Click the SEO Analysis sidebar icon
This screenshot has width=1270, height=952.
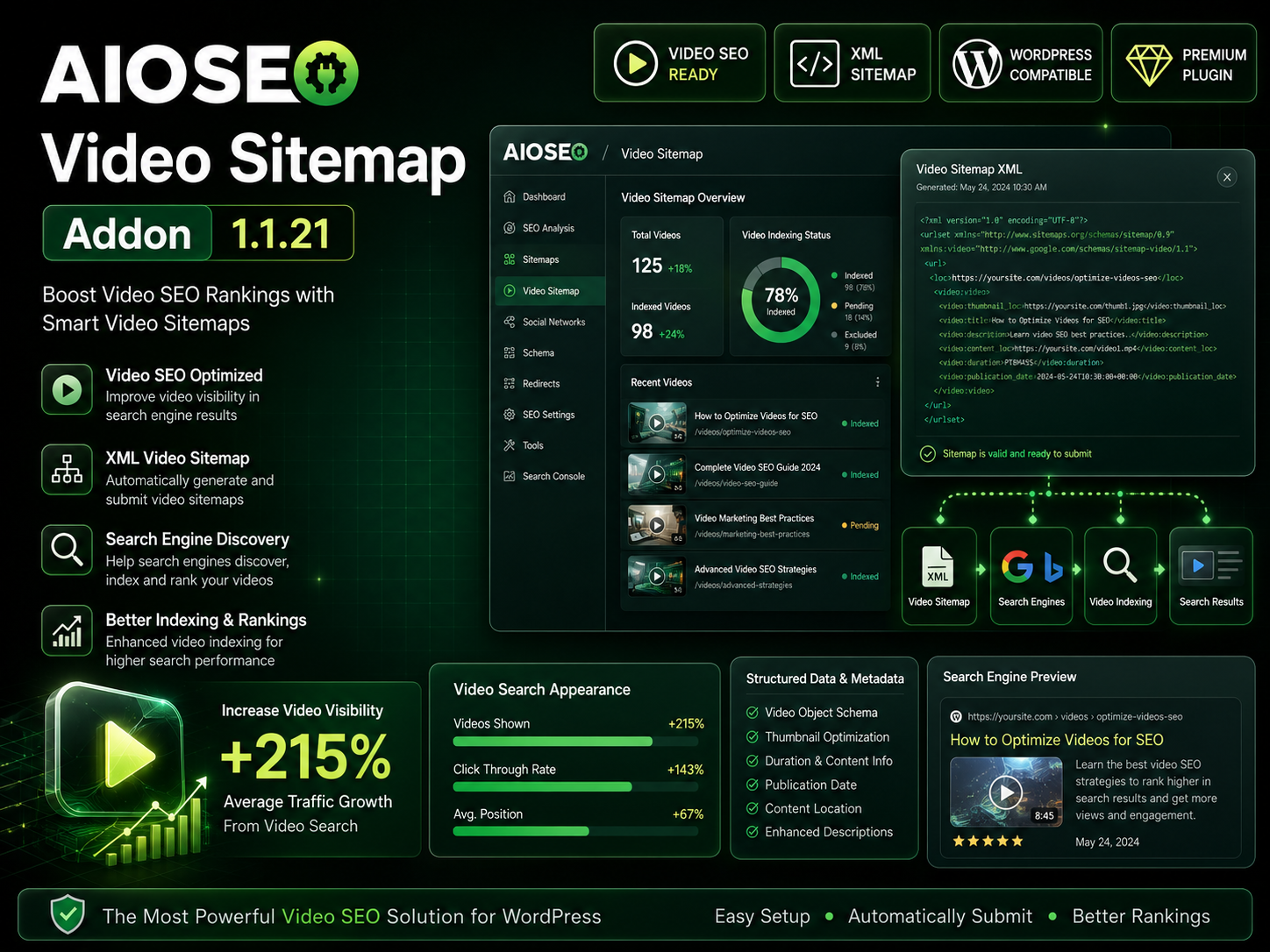(x=510, y=228)
